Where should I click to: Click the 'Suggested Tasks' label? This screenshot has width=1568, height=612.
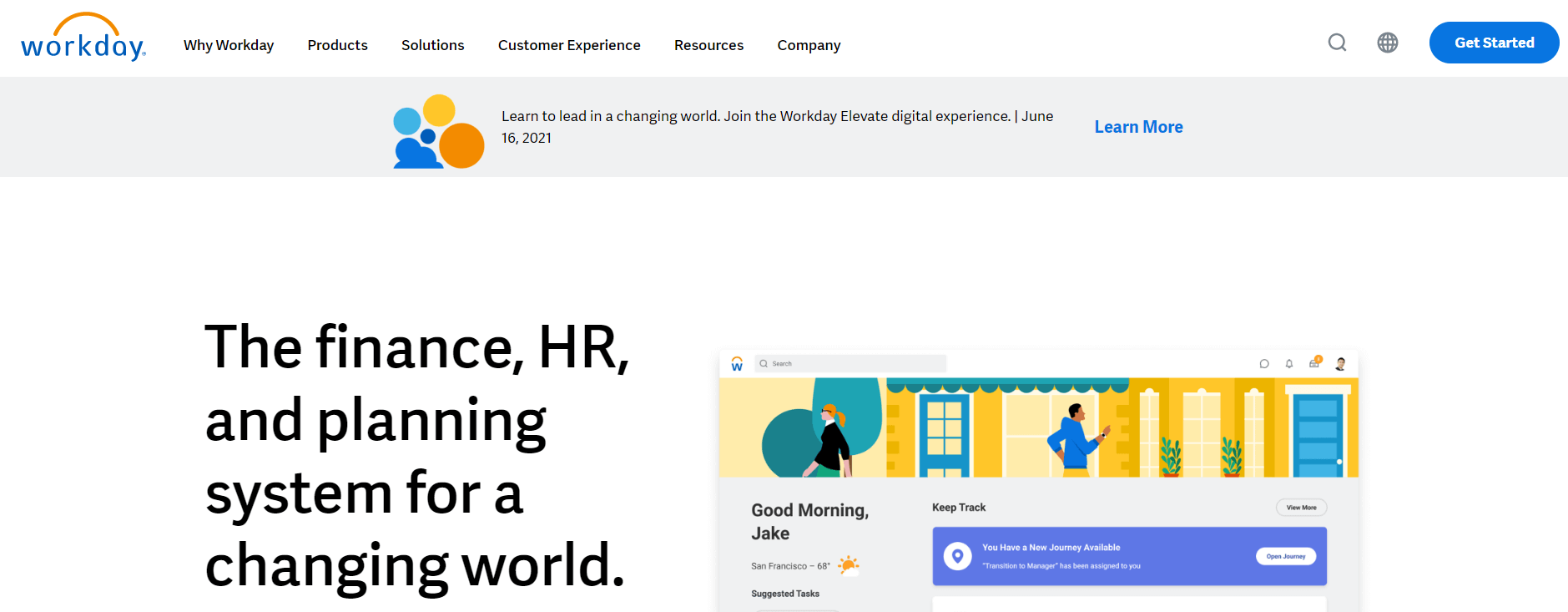pyautogui.click(x=785, y=594)
